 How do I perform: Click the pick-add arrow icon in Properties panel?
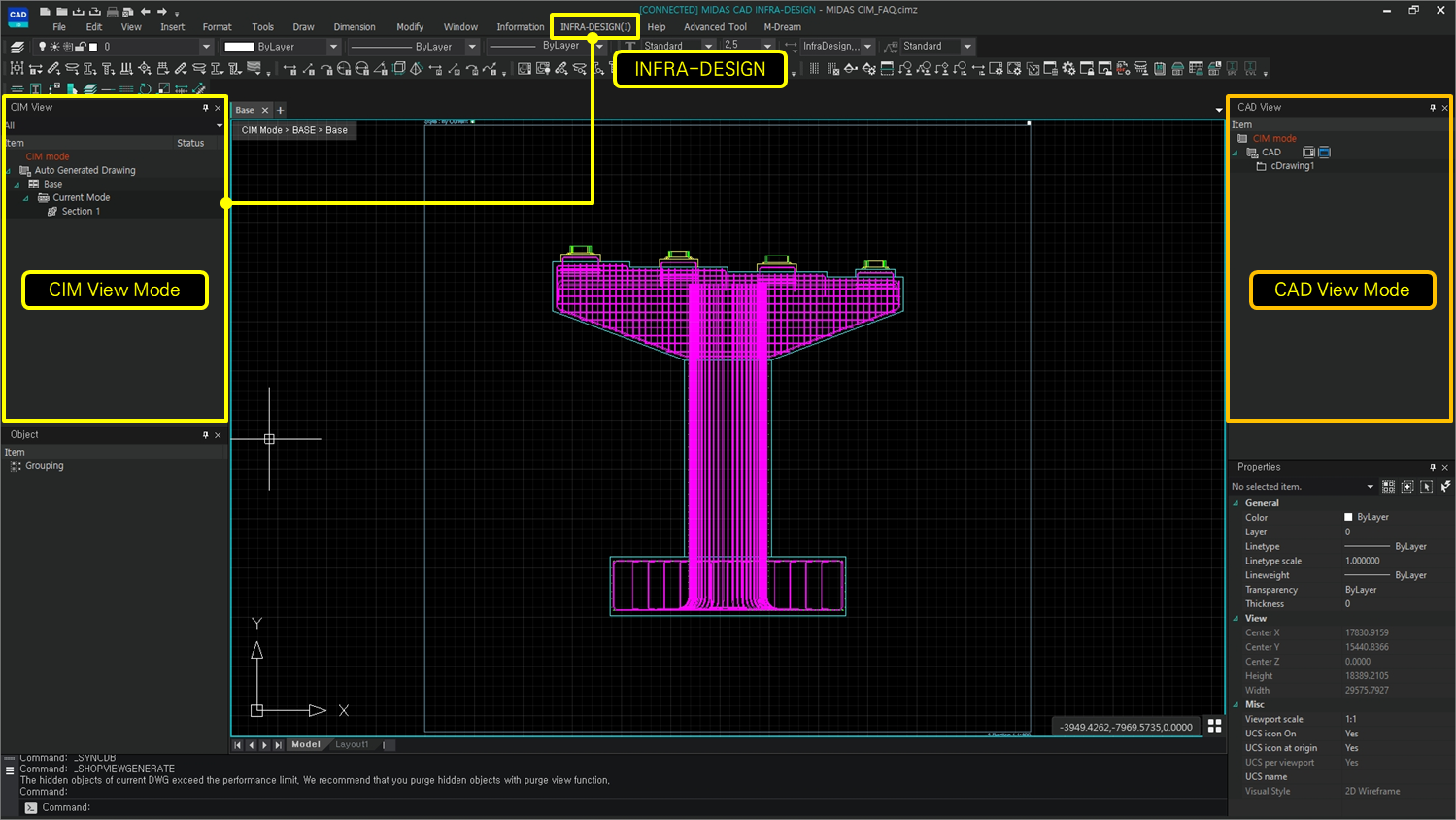1426,487
